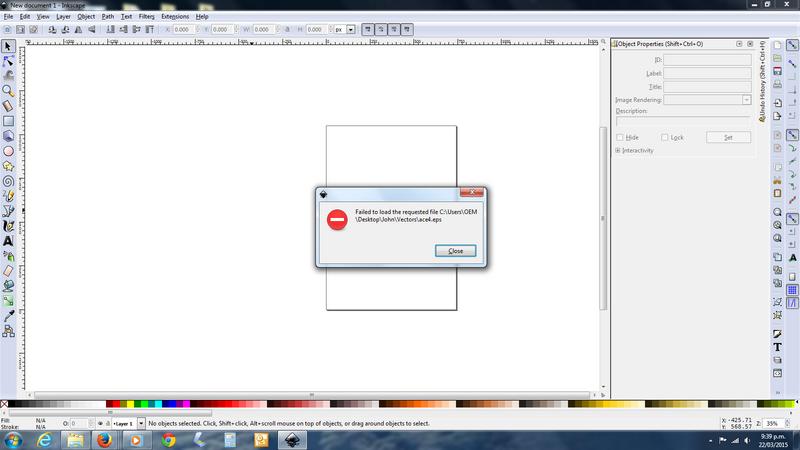Select the Spiral tool
Viewport: 800px width, 450px height.
pos(8,181)
